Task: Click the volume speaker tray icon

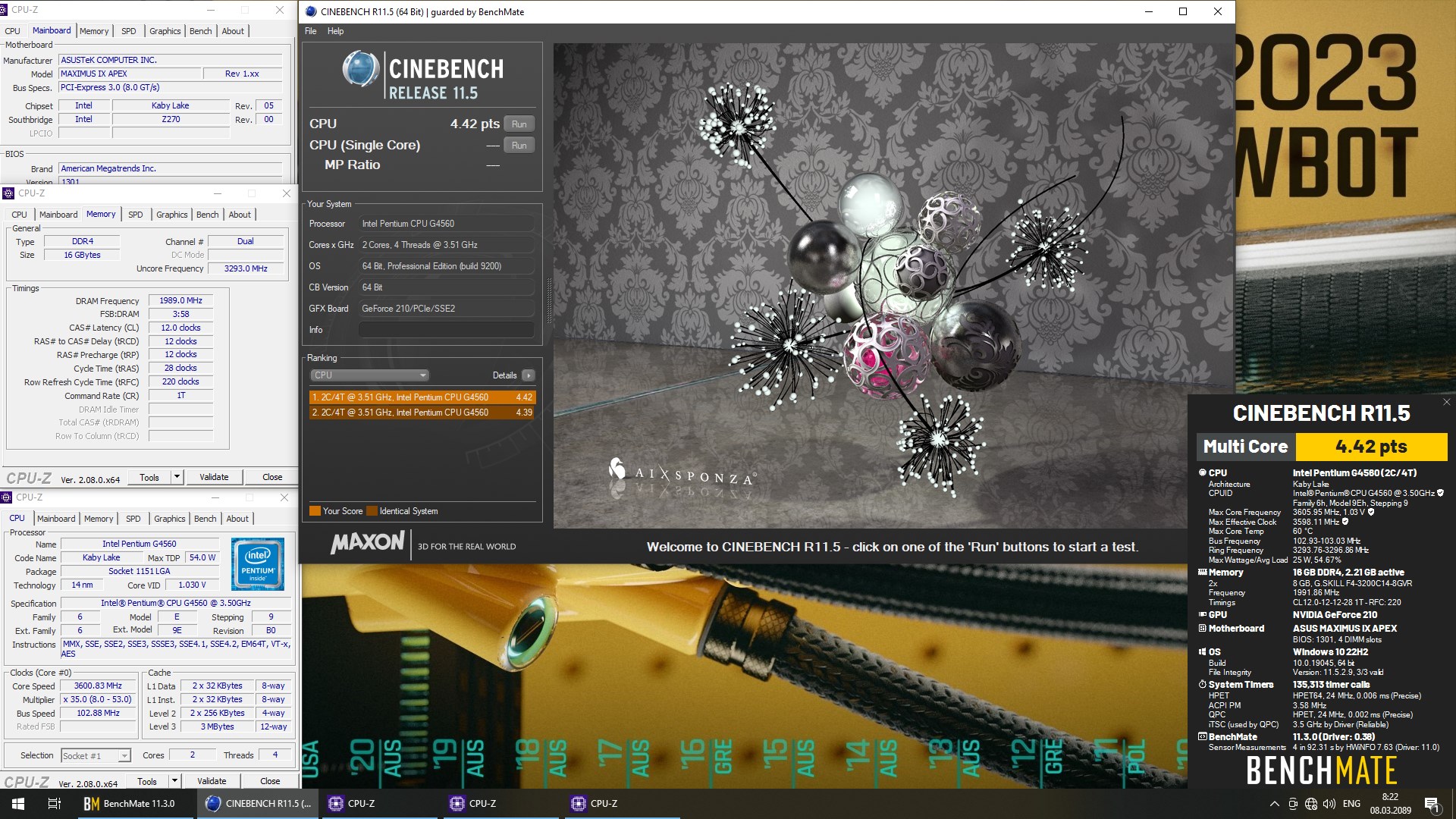Action: click(x=1329, y=804)
